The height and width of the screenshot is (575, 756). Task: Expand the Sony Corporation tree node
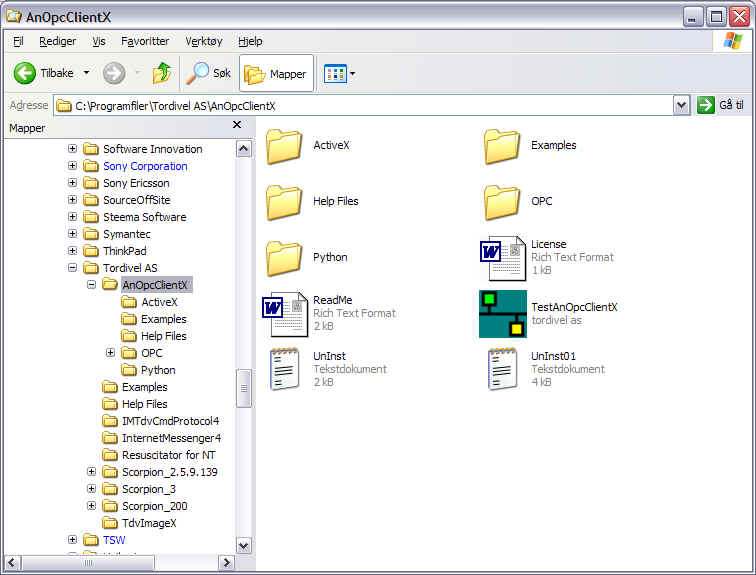(x=72, y=165)
